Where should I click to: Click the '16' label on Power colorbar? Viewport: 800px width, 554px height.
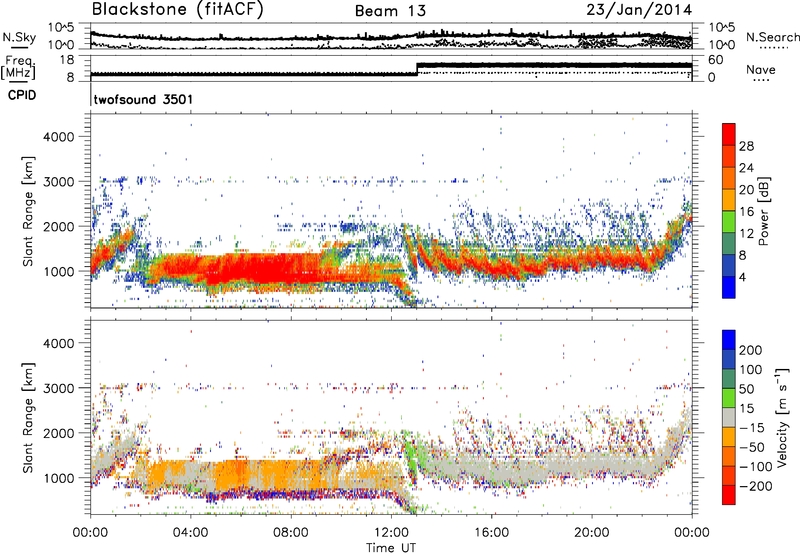click(746, 212)
